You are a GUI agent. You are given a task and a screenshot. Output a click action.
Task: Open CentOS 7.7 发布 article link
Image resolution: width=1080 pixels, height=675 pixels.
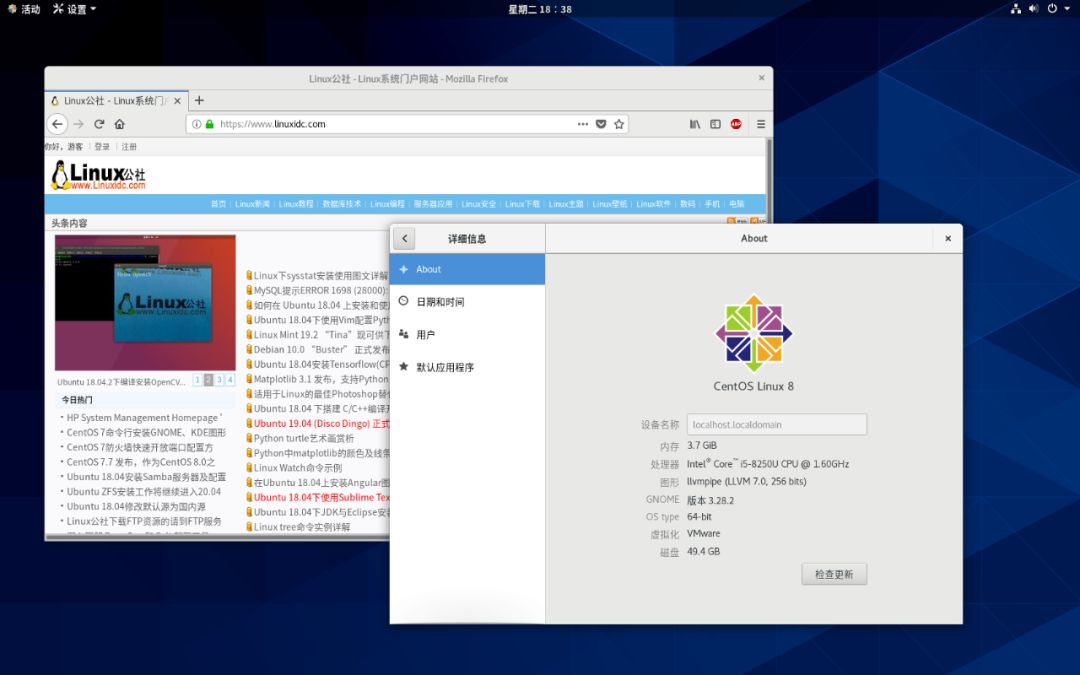tap(141, 462)
